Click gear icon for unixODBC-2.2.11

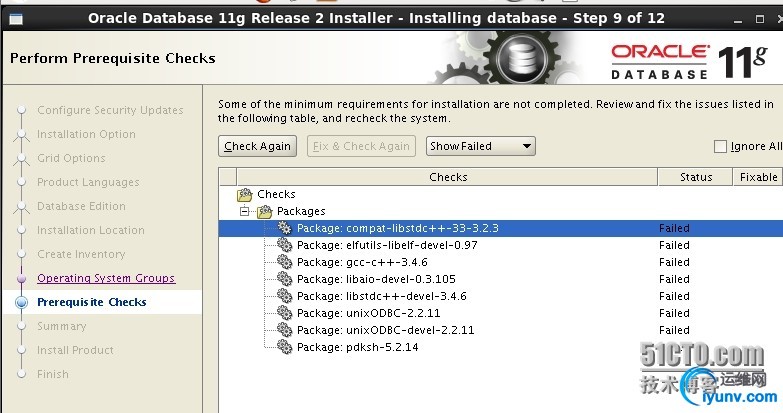point(285,313)
